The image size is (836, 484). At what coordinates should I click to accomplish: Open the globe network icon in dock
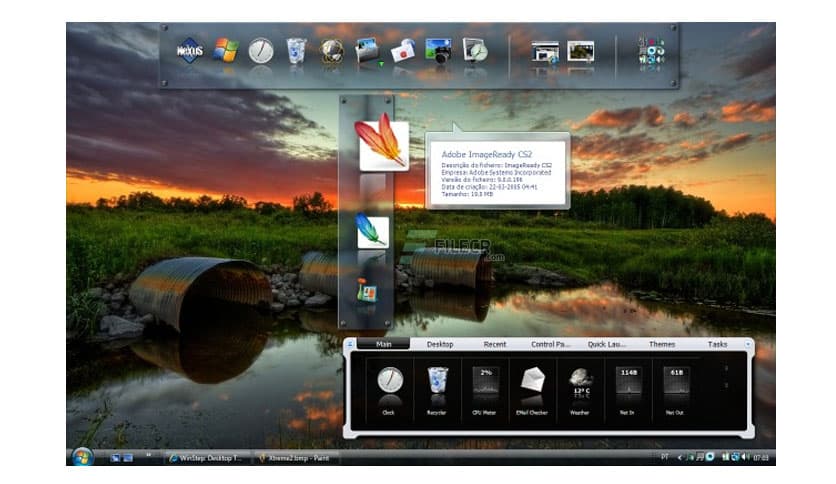[x=332, y=51]
